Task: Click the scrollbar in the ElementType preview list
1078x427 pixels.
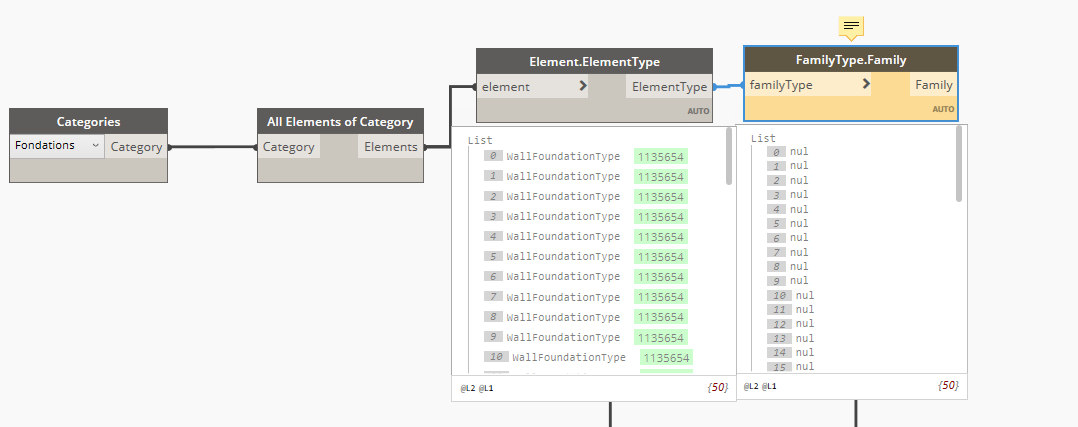Action: click(x=729, y=160)
